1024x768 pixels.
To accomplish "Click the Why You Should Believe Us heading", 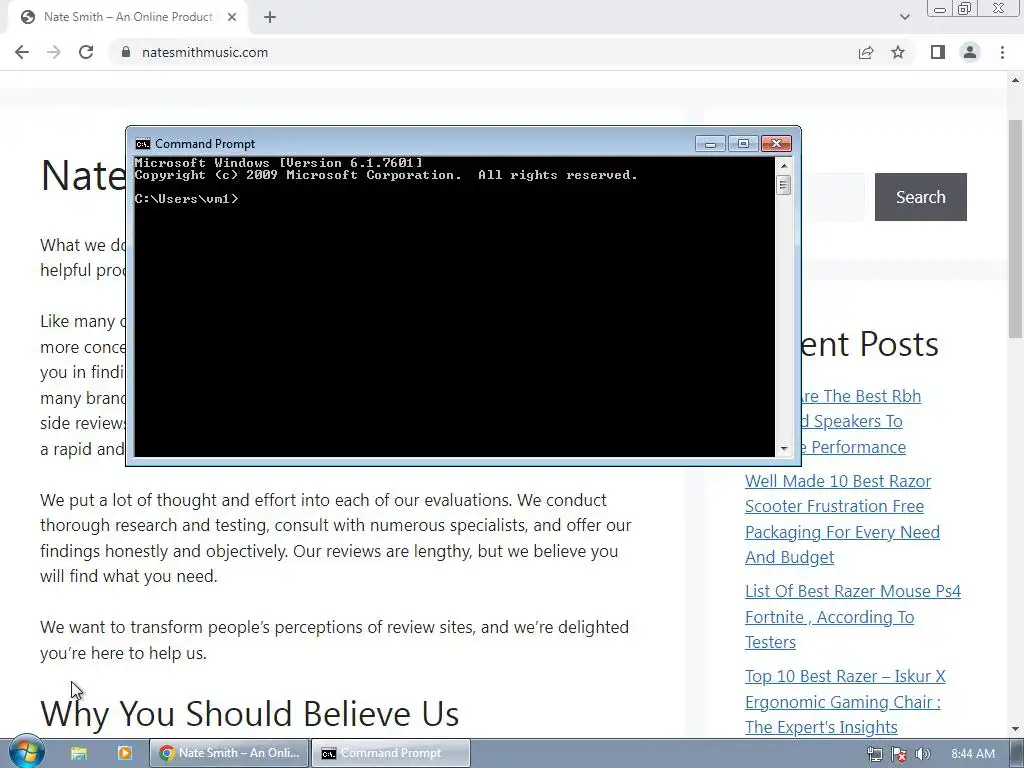I will [249, 713].
